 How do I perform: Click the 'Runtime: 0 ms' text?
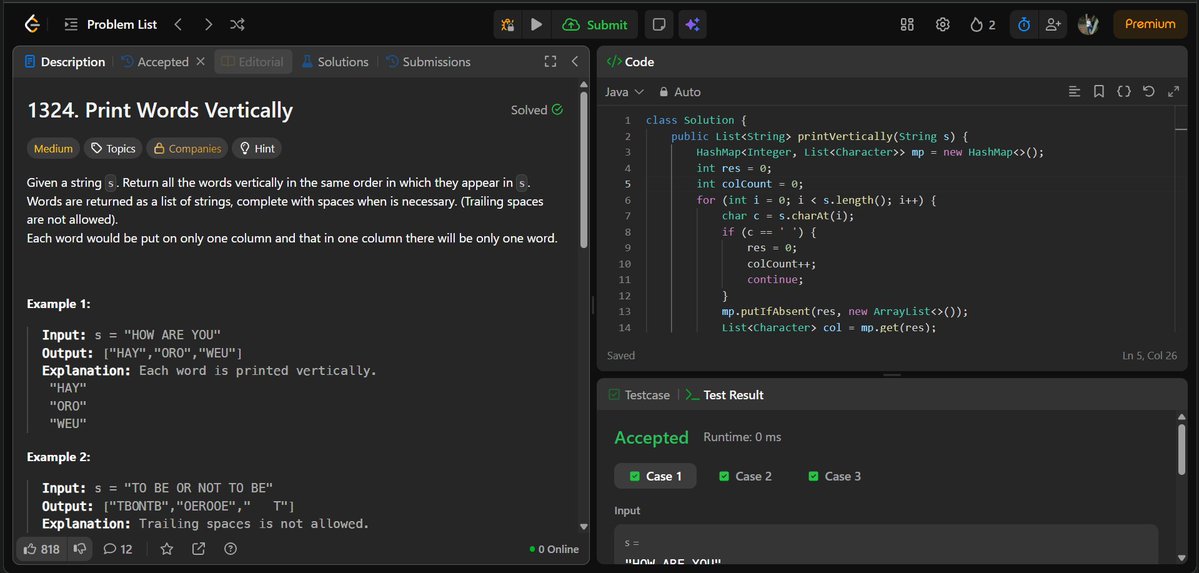[742, 438]
